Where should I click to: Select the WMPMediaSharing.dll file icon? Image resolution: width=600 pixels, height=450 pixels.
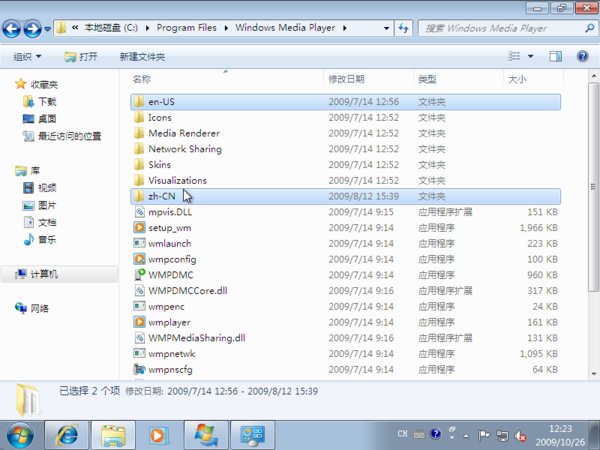(x=139, y=338)
